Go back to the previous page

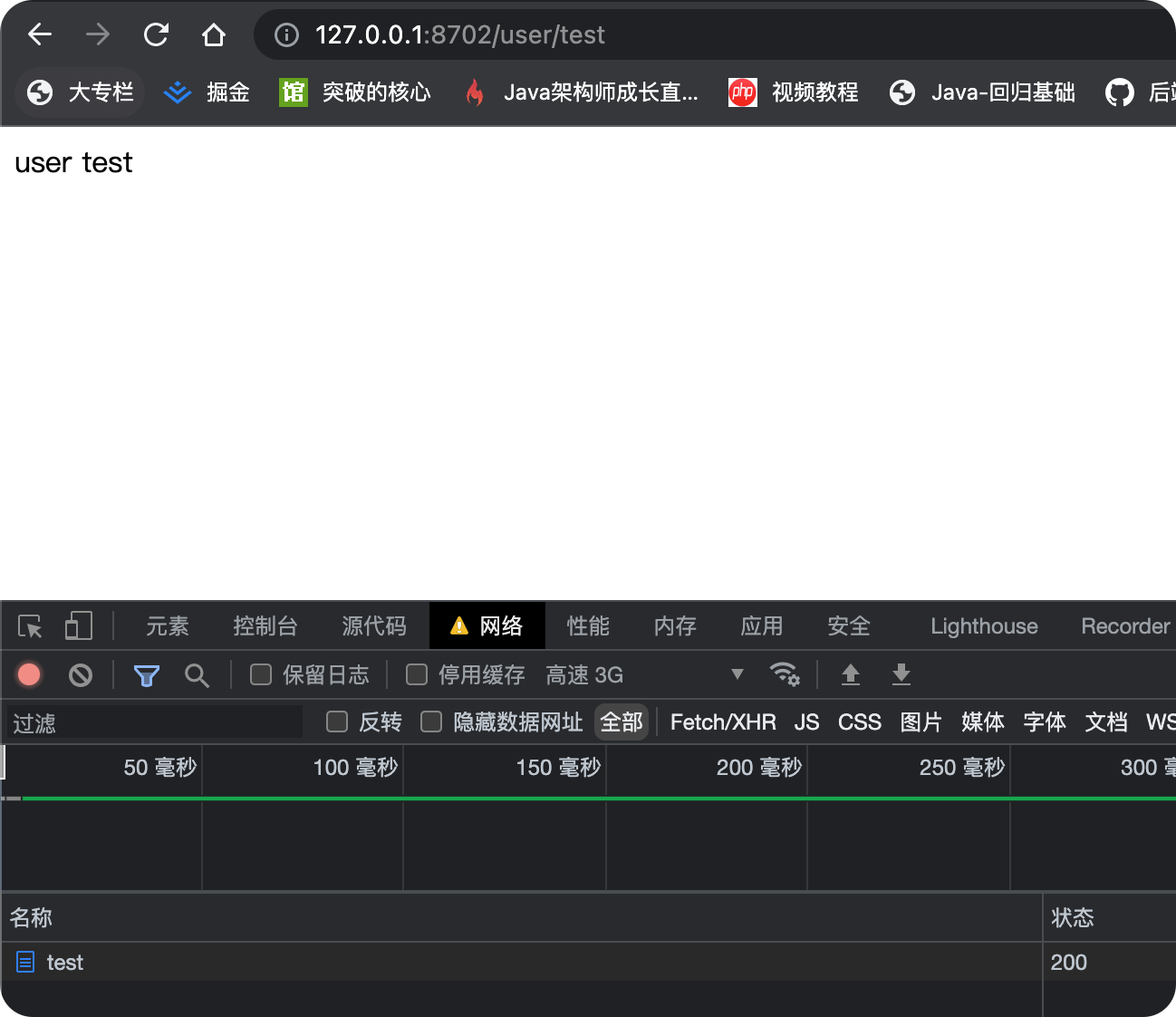click(x=40, y=34)
